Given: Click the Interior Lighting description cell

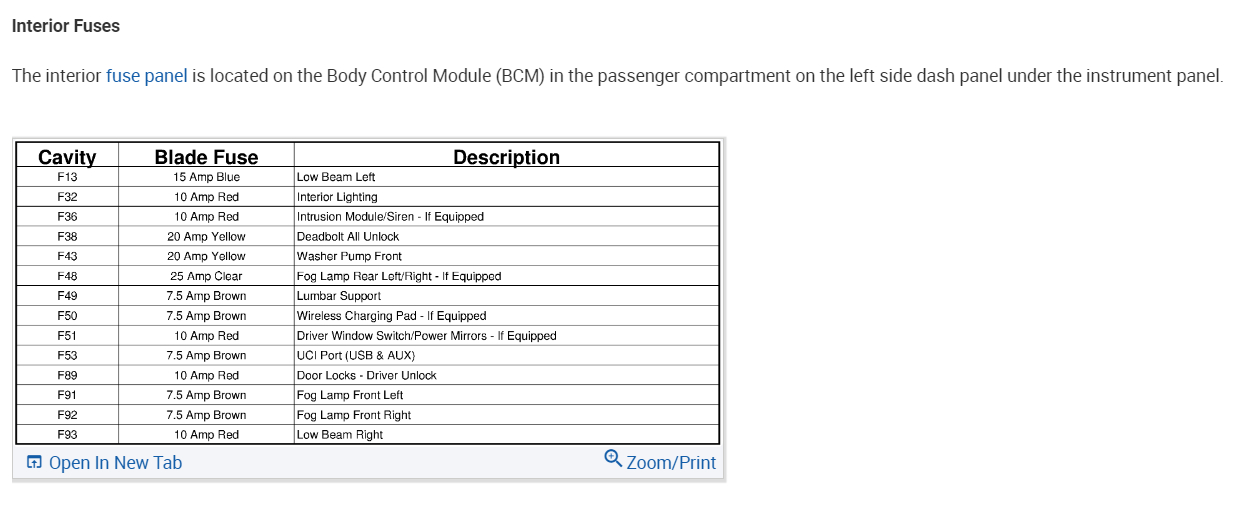Looking at the screenshot, I should click(337, 197).
